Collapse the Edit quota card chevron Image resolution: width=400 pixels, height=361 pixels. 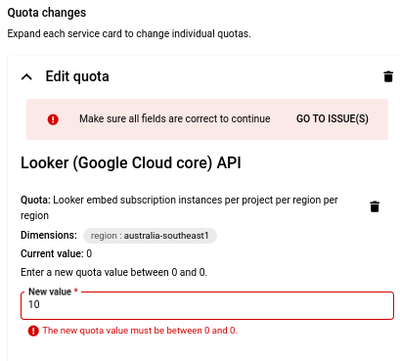27,77
